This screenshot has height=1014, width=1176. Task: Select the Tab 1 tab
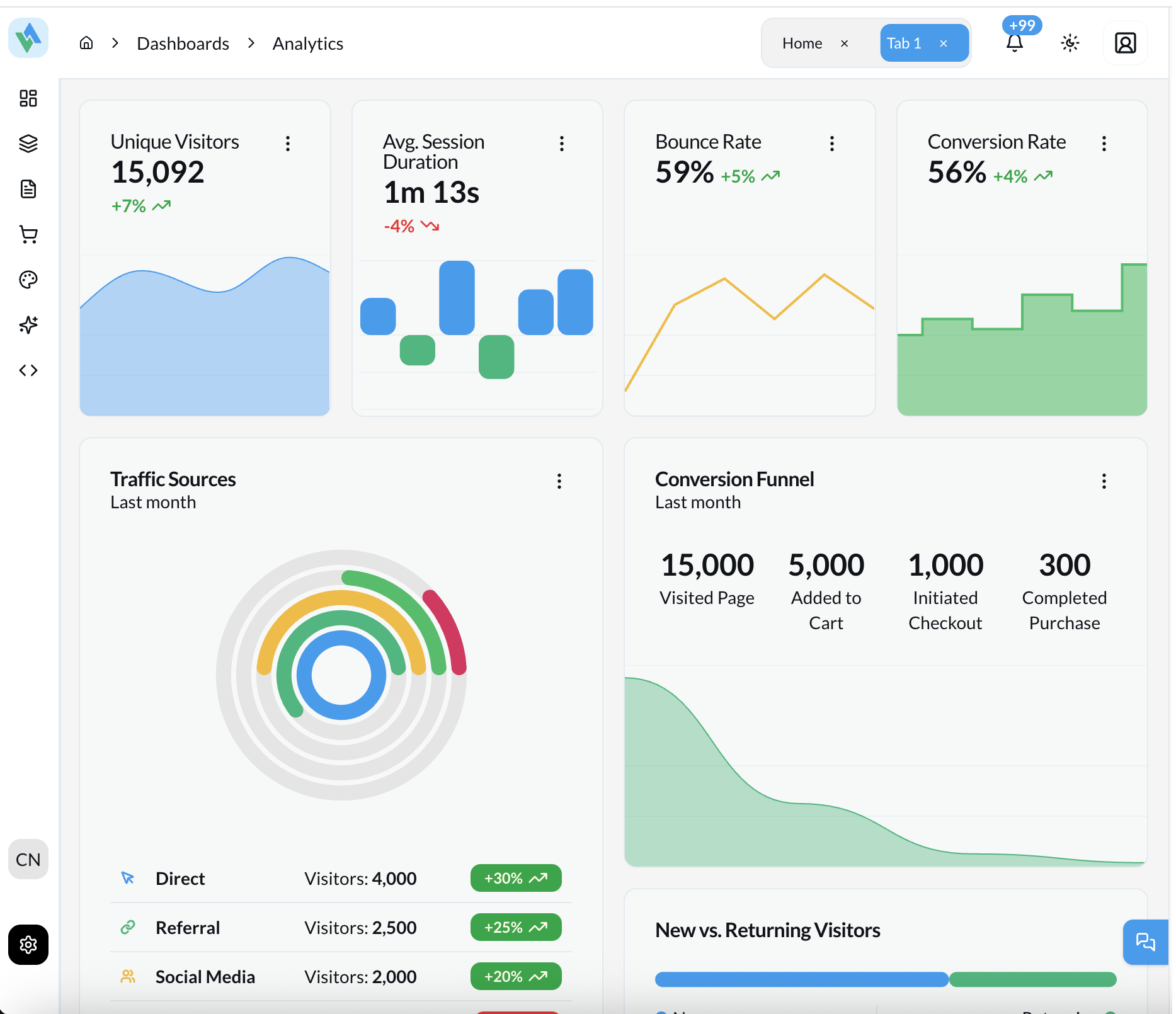click(x=904, y=43)
